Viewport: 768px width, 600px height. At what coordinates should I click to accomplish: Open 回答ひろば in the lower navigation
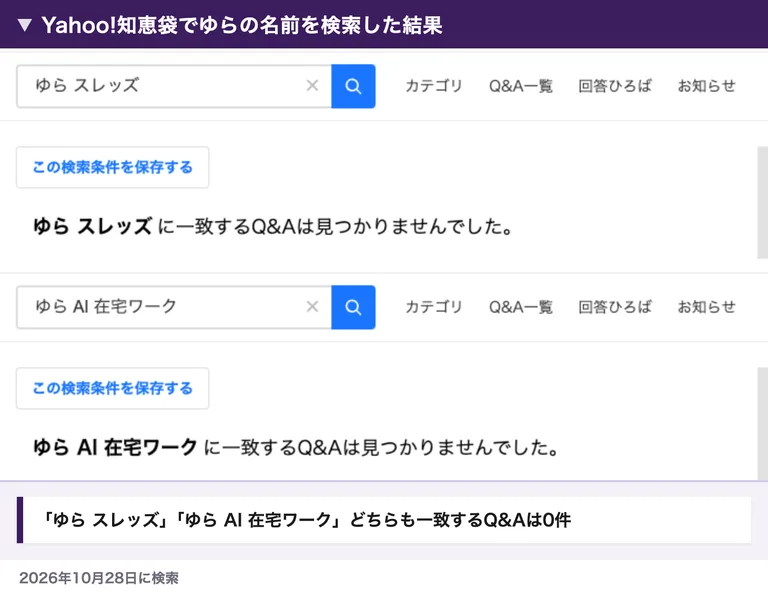point(615,307)
